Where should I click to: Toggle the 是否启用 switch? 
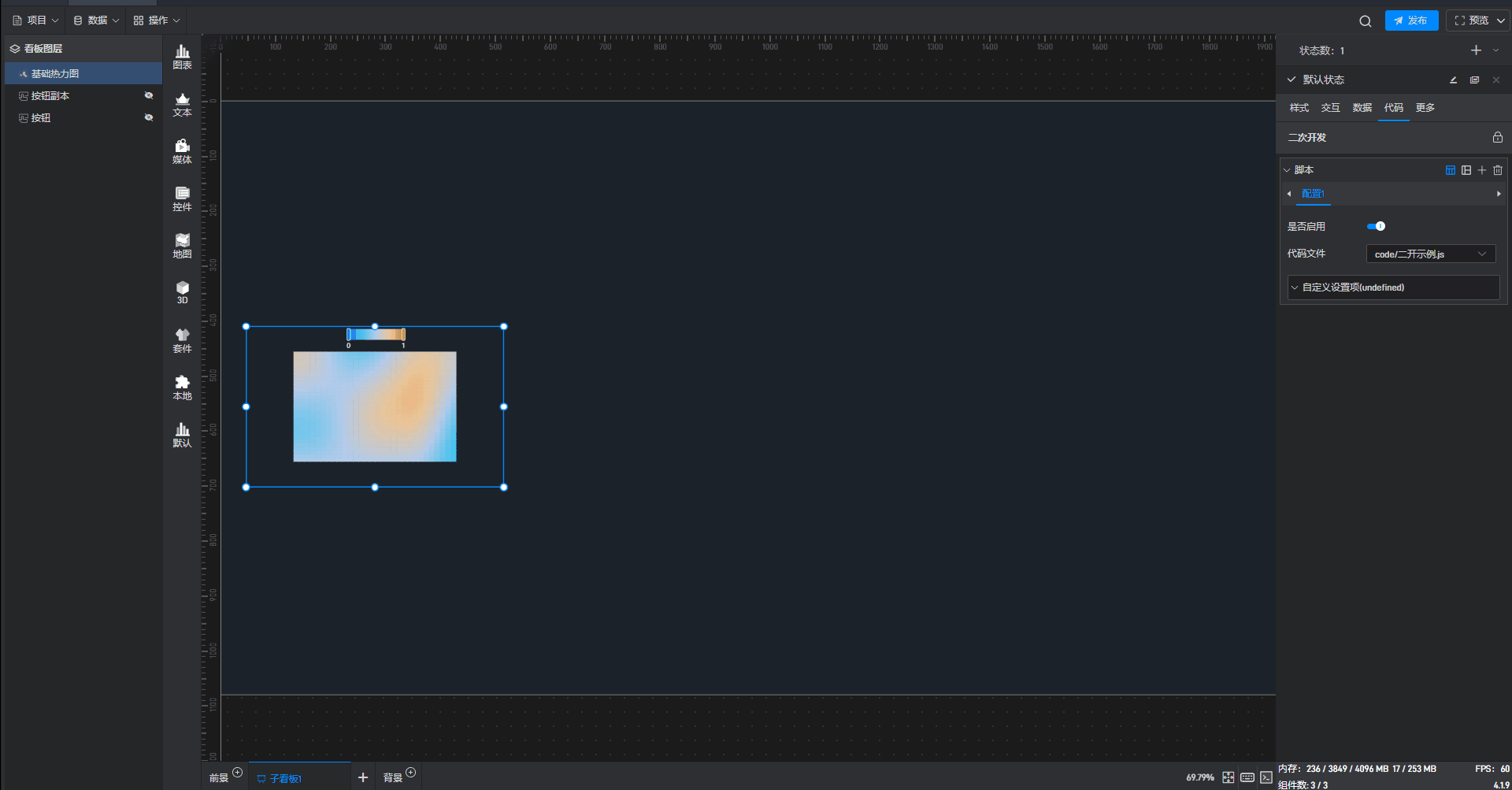[x=1376, y=226]
